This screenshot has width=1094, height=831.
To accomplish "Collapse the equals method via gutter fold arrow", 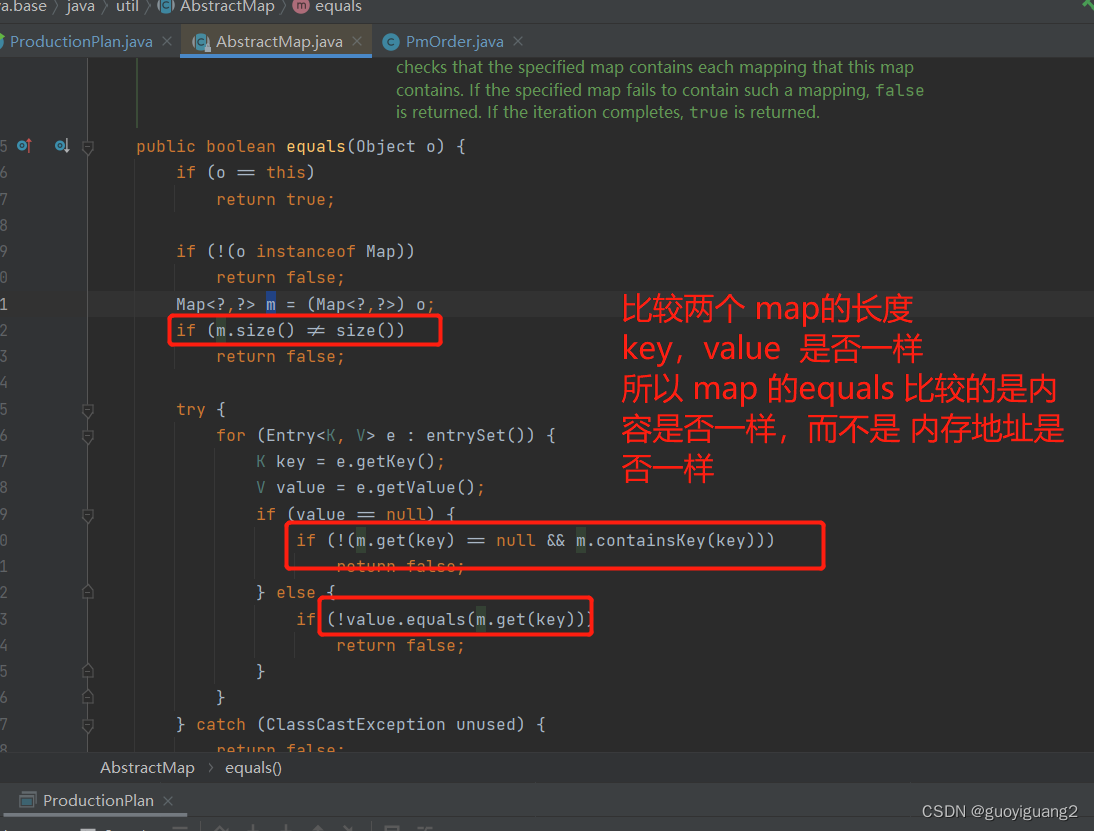I will click(x=87, y=146).
